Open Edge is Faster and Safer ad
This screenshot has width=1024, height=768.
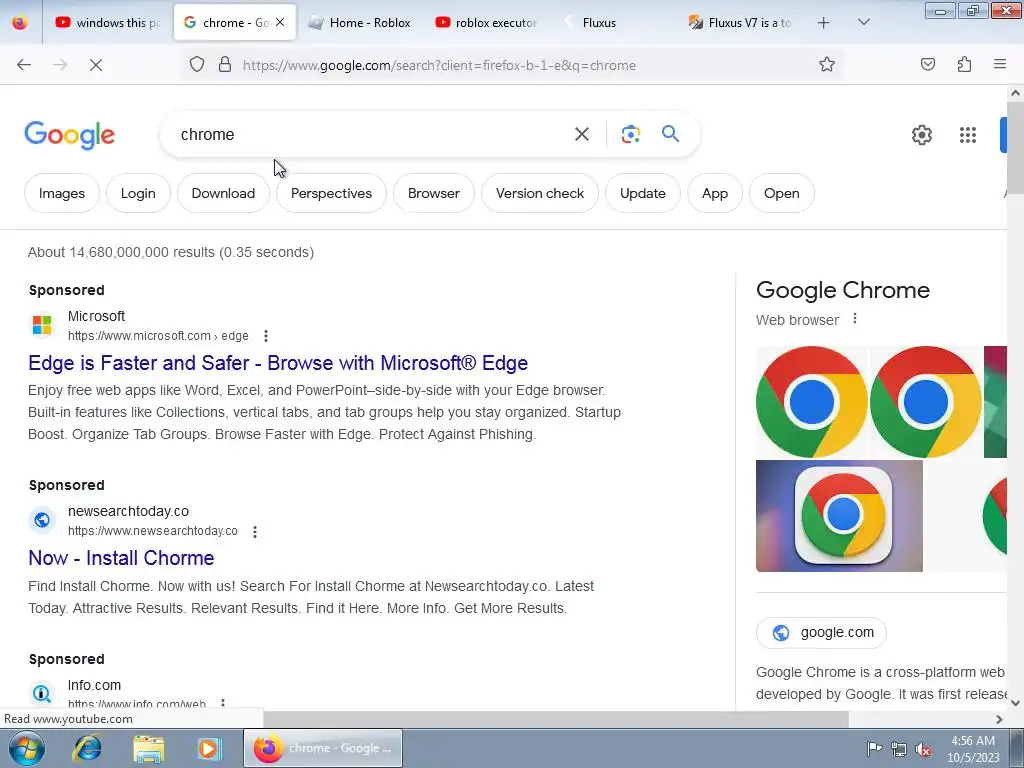tap(278, 363)
